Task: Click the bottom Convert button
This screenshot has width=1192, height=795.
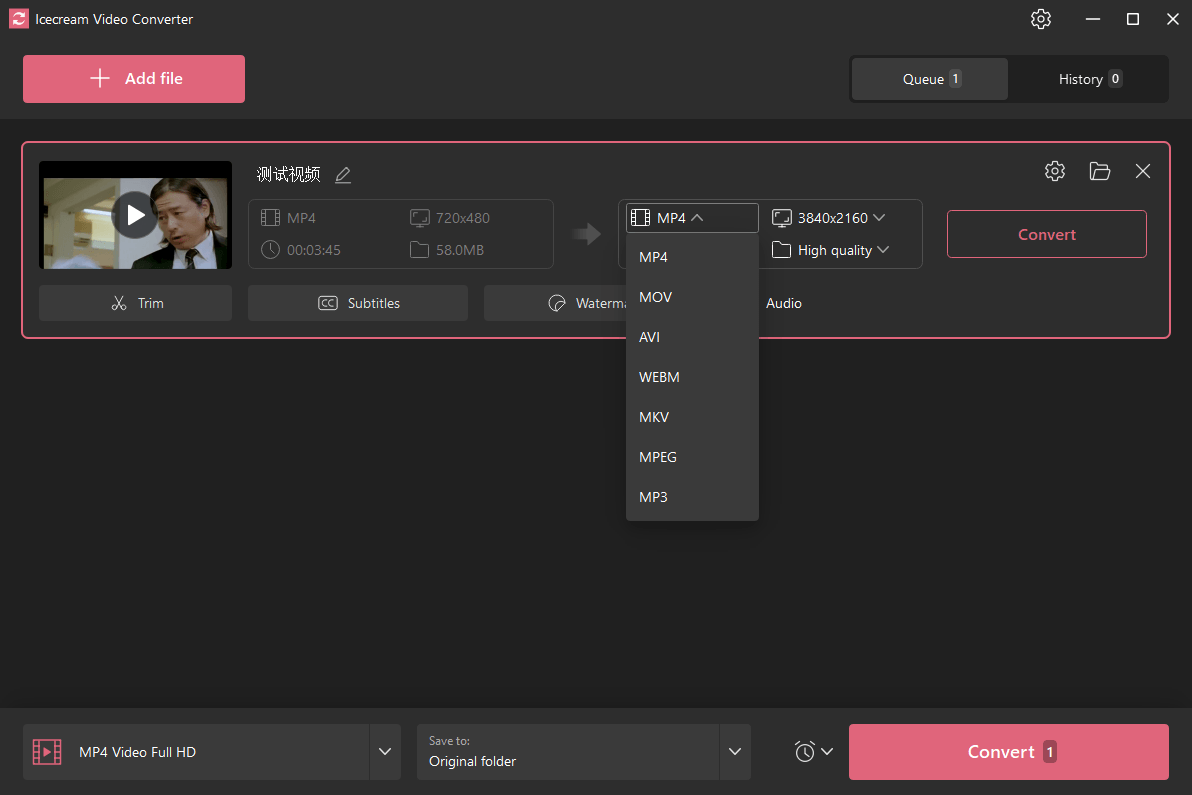Action: 1008,751
